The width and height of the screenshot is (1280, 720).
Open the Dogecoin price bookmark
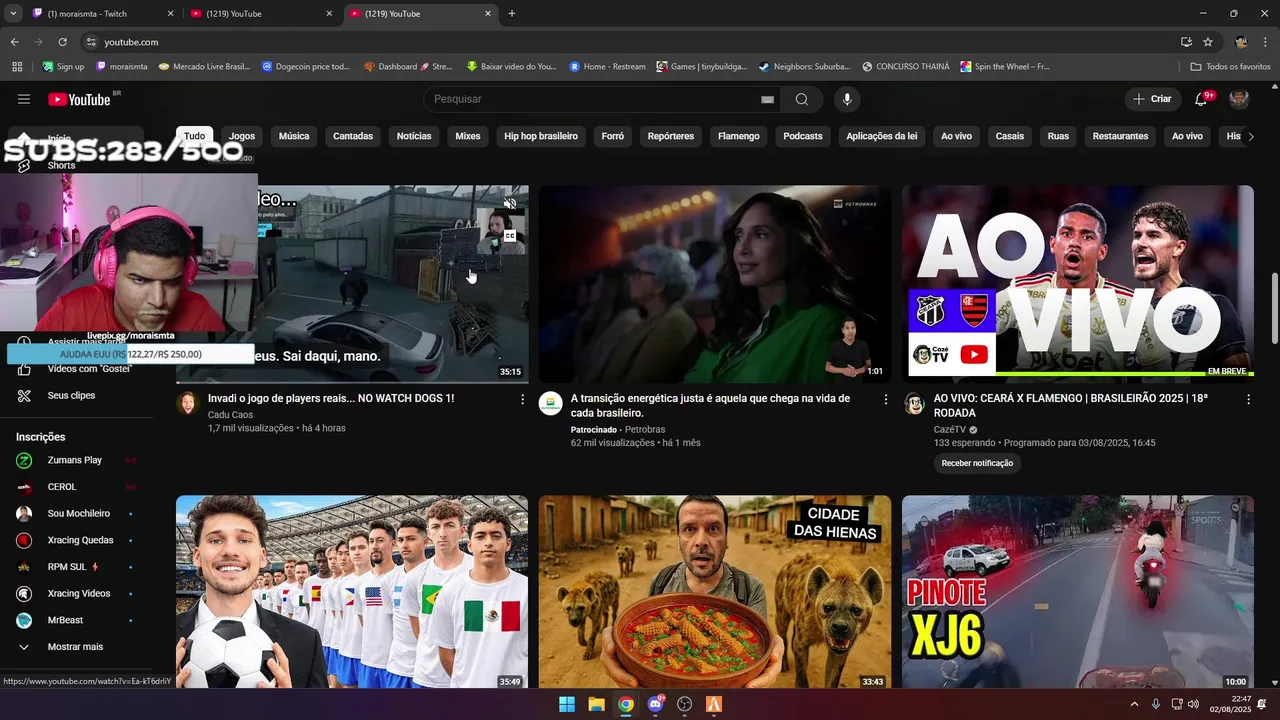[x=306, y=67]
